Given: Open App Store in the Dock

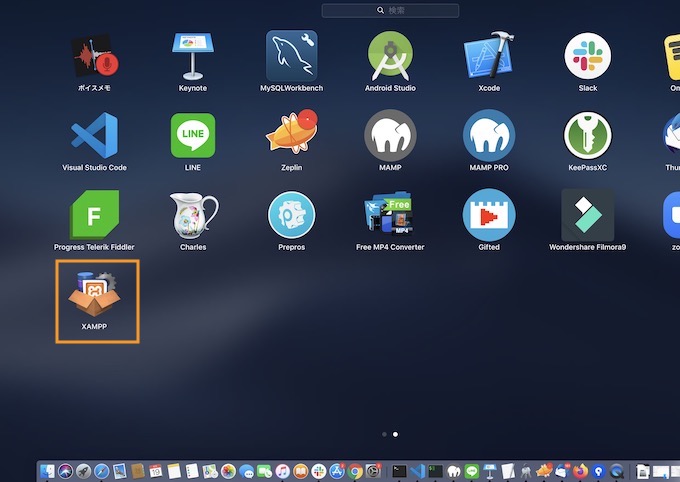Looking at the screenshot, I should click(337, 471).
